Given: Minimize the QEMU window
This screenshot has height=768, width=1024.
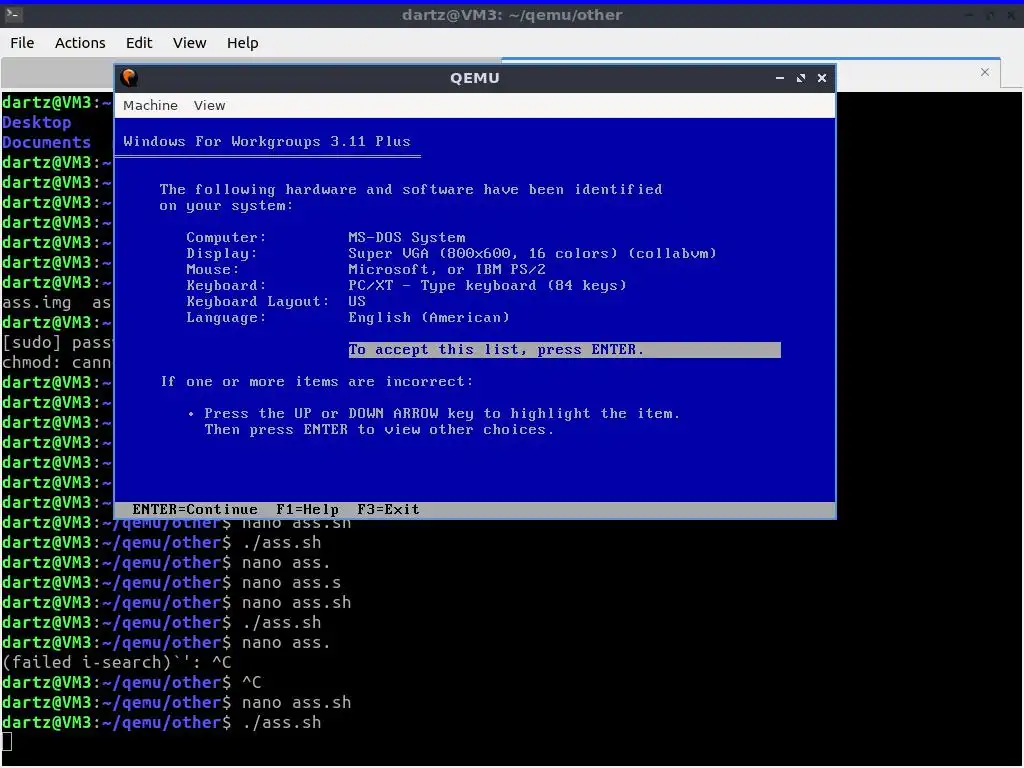Looking at the screenshot, I should [780, 78].
